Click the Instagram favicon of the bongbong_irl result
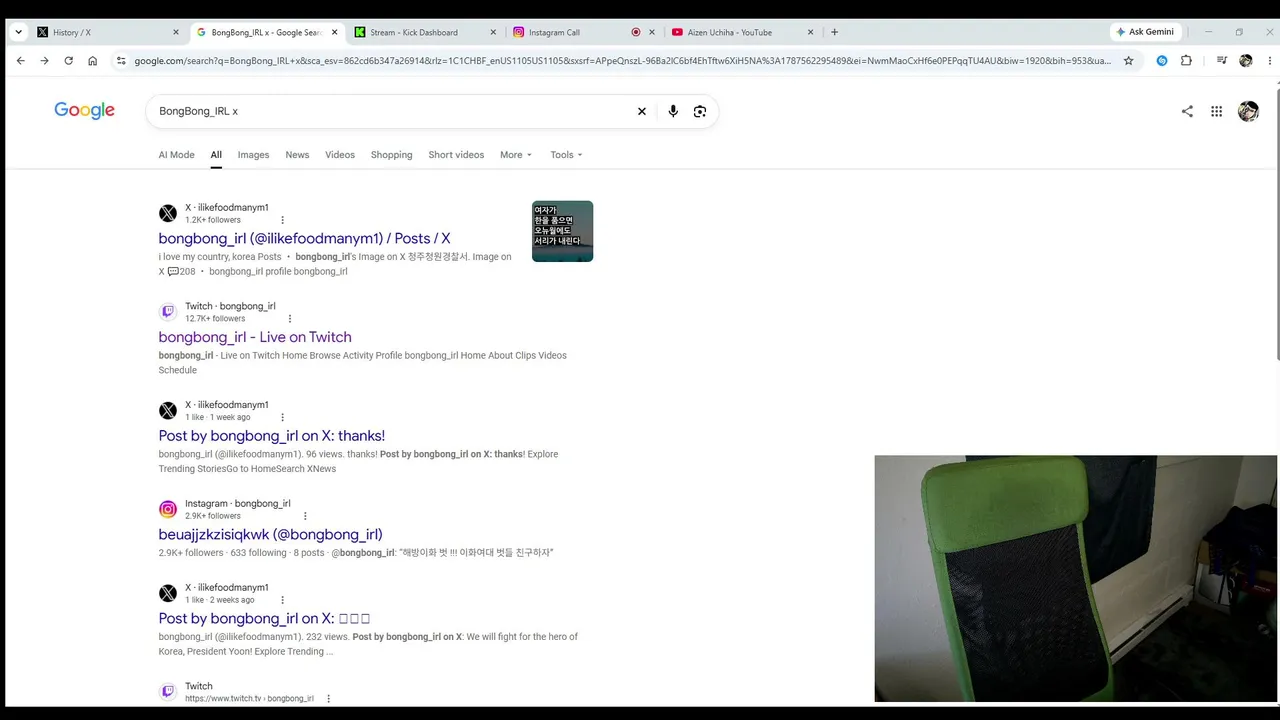 click(x=168, y=509)
